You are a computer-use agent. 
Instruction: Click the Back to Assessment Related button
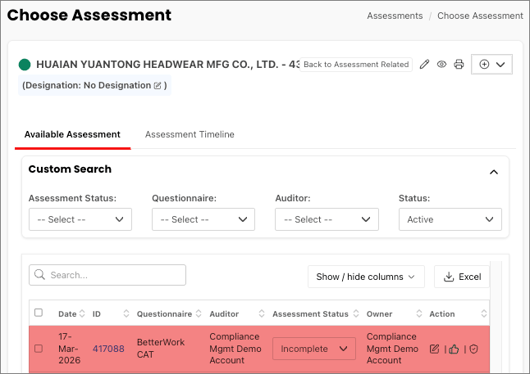(x=356, y=64)
